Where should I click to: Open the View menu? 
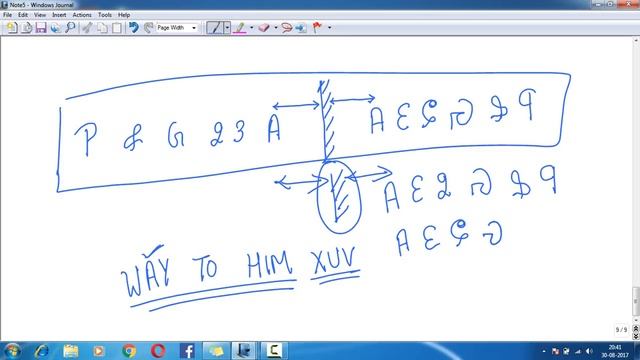[40, 15]
